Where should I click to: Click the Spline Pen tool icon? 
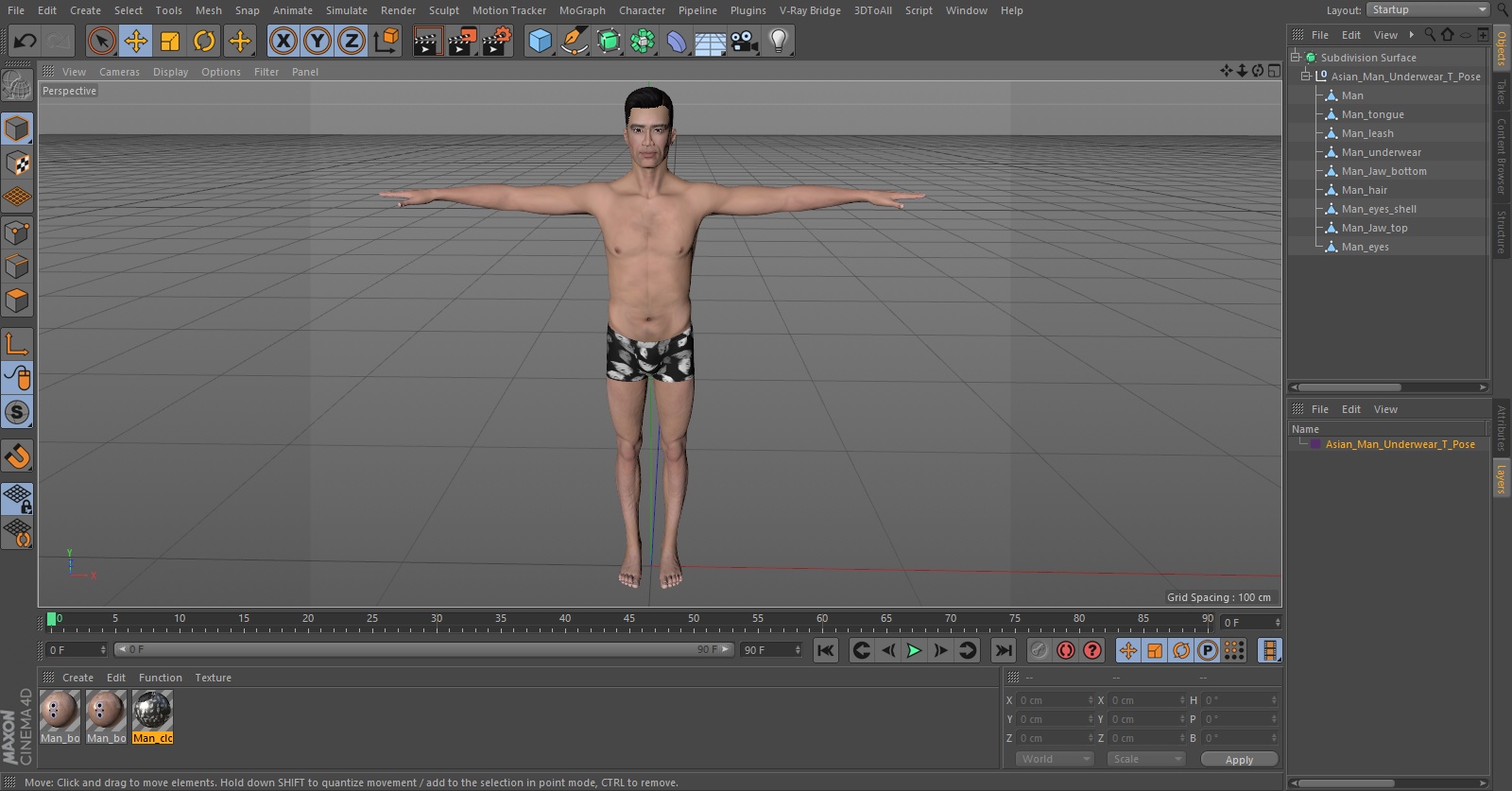574,41
